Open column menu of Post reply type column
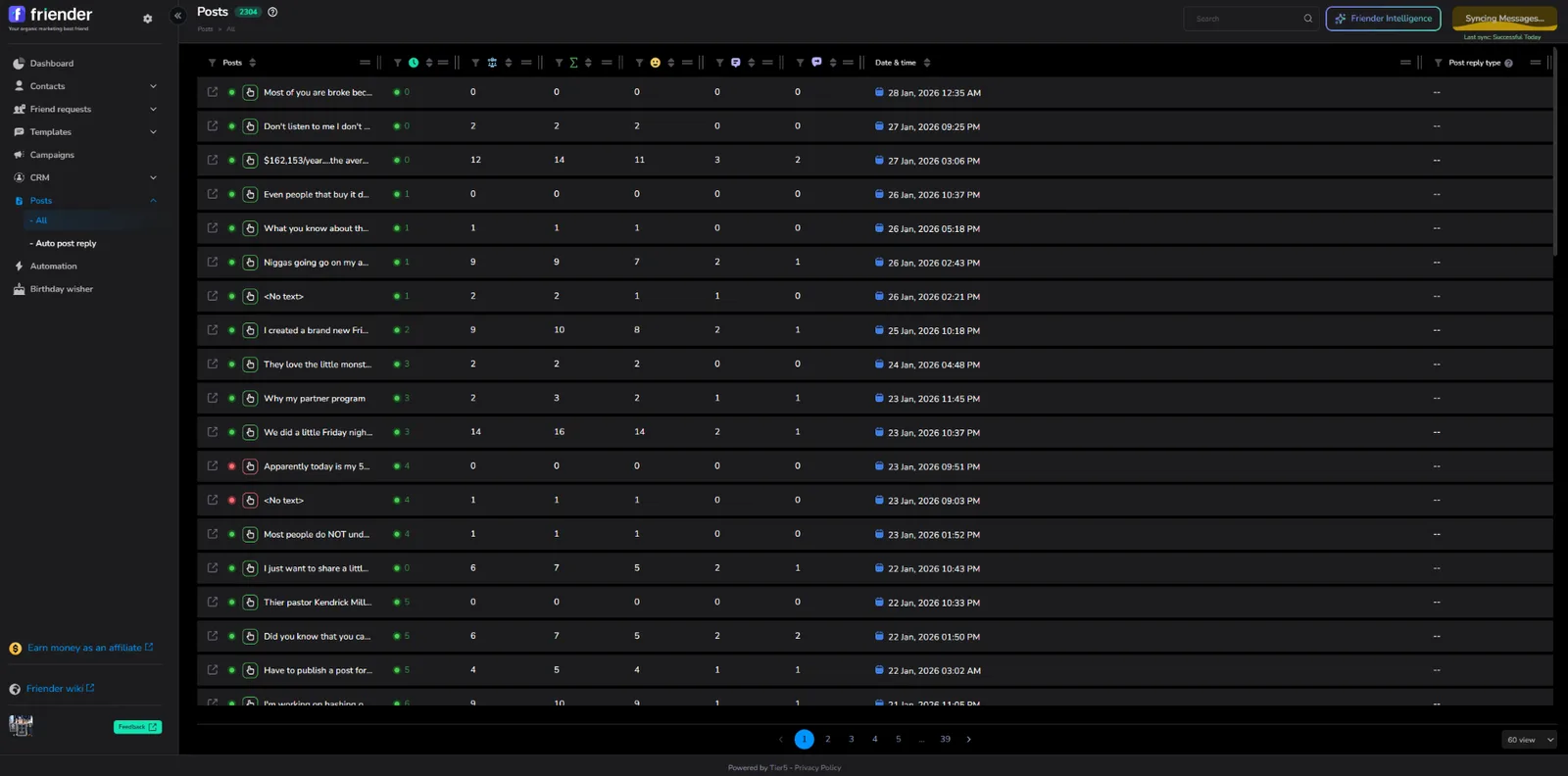1568x776 pixels. (1536, 63)
